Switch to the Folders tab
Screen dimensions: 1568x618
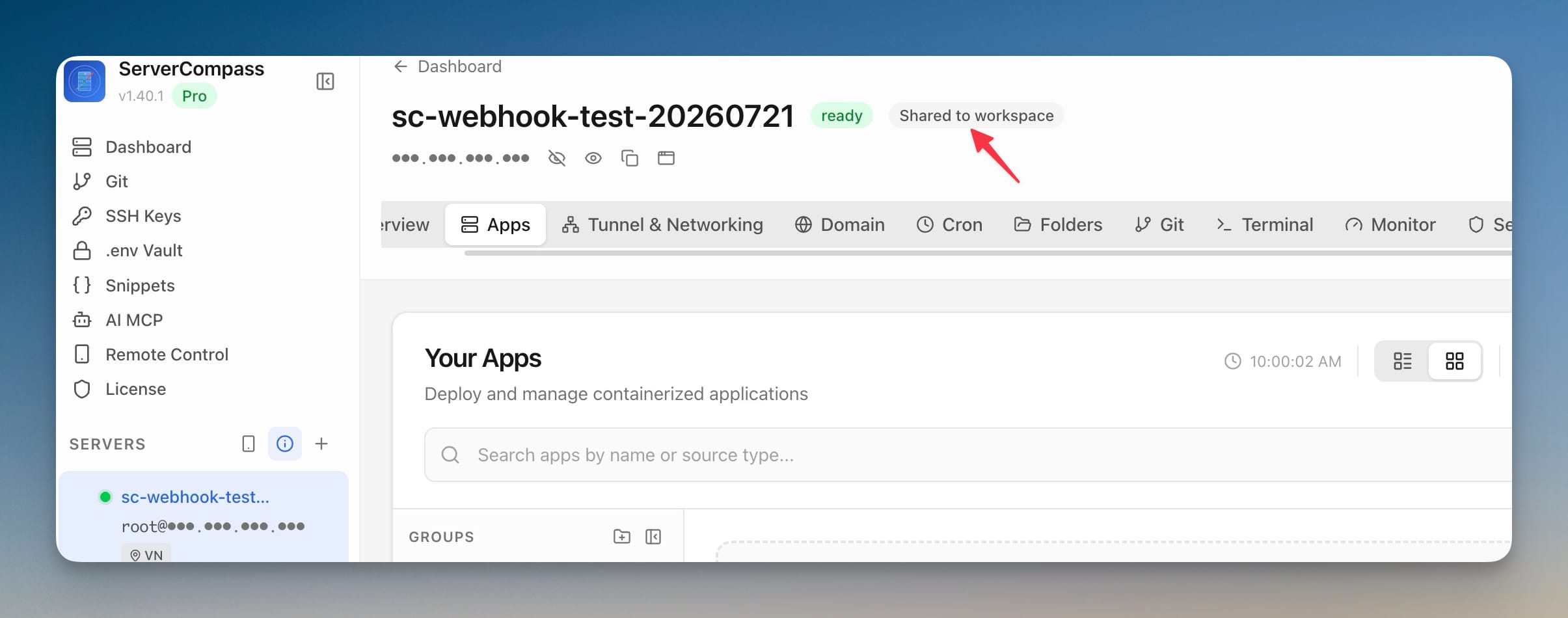[1058, 224]
